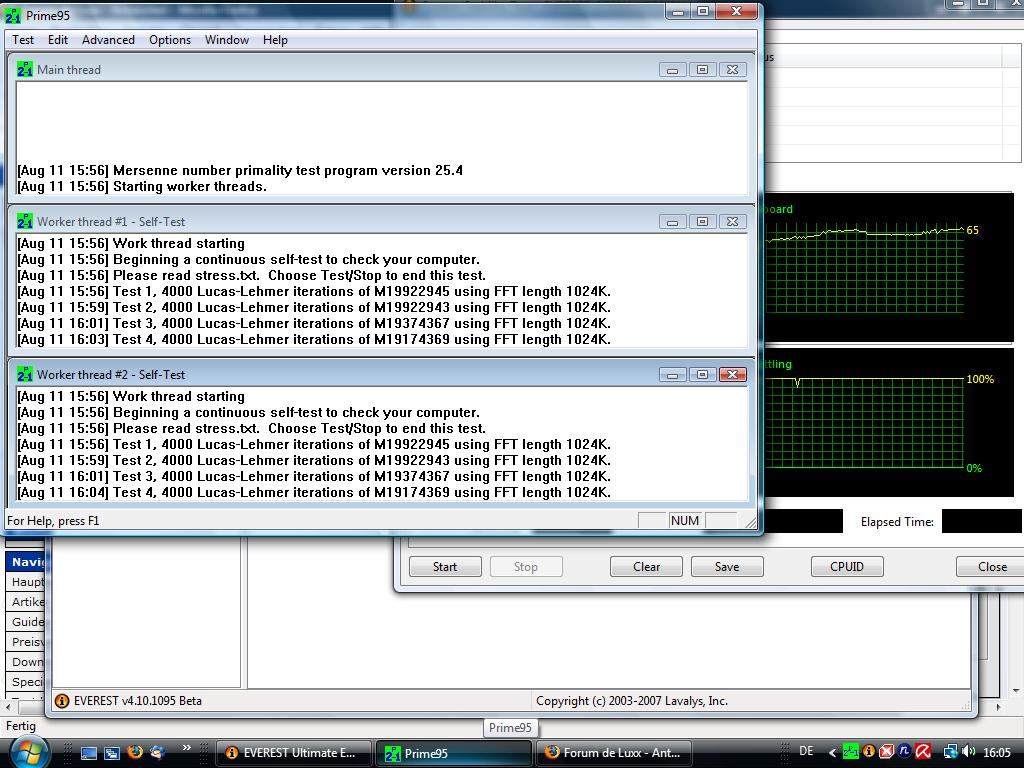Viewport: 1024px width, 768px height.
Task: Click the browser horizontal scrollbar right arrow
Action: 998,707
